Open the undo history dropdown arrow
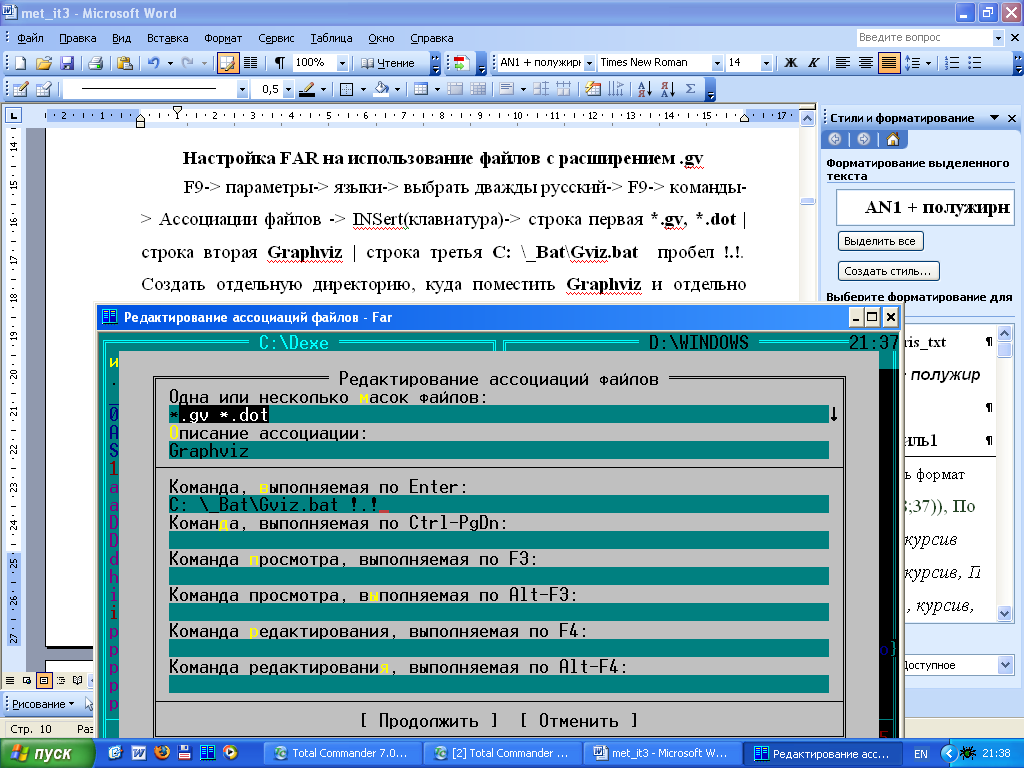 pos(170,63)
